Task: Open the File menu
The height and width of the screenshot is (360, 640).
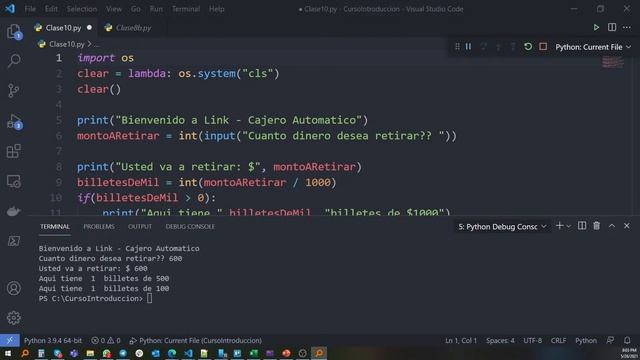Action: pyautogui.click(x=30, y=9)
